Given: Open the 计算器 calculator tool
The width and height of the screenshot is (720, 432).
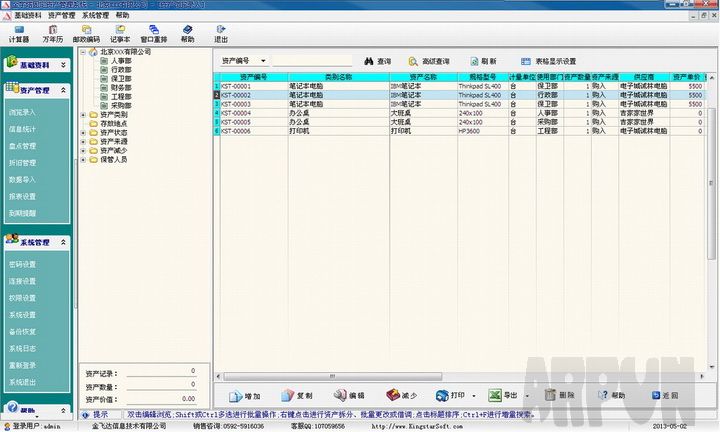Looking at the screenshot, I should [19, 32].
